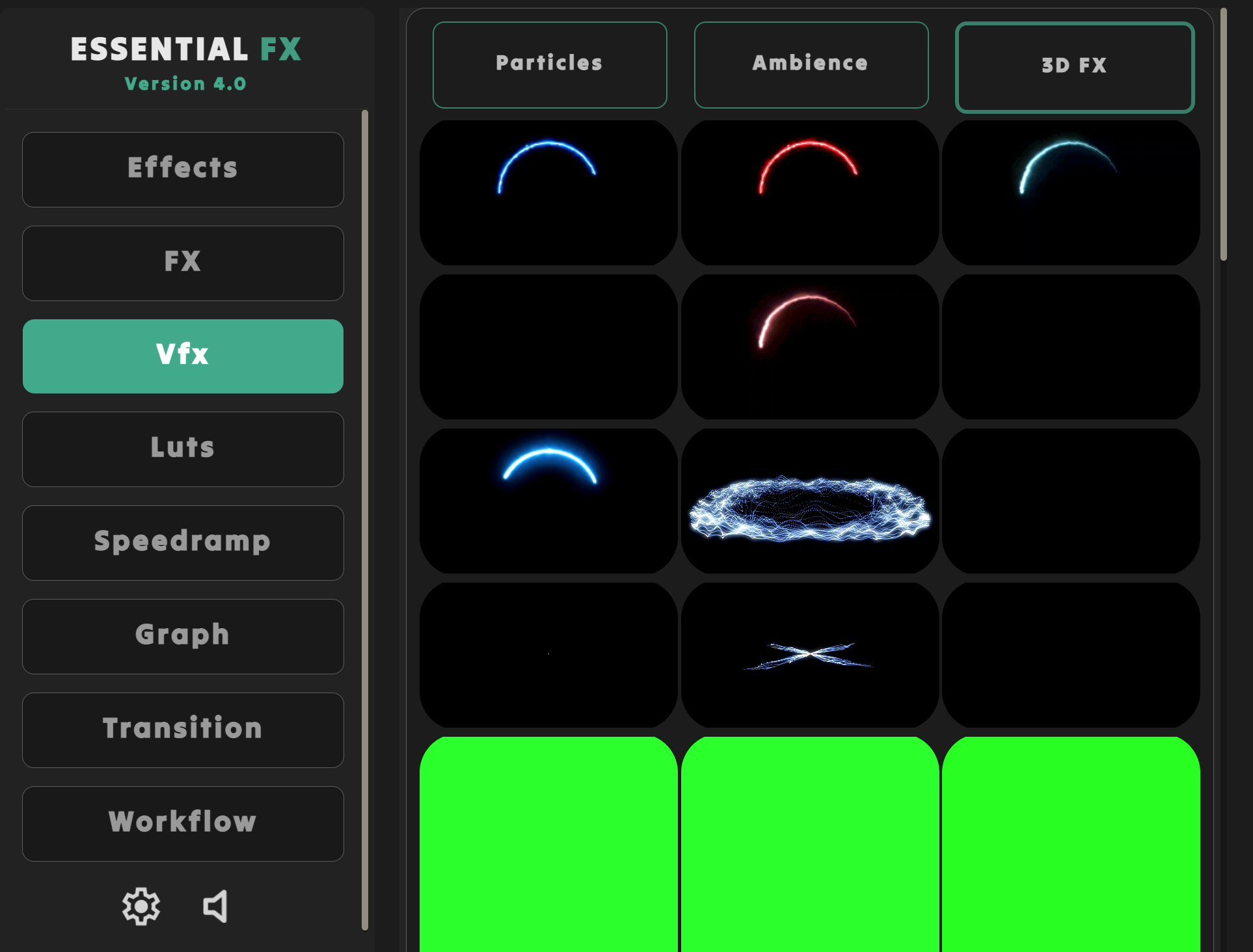Select the thick glowing blue arc preset
This screenshot has height=952, width=1253.
click(x=548, y=501)
